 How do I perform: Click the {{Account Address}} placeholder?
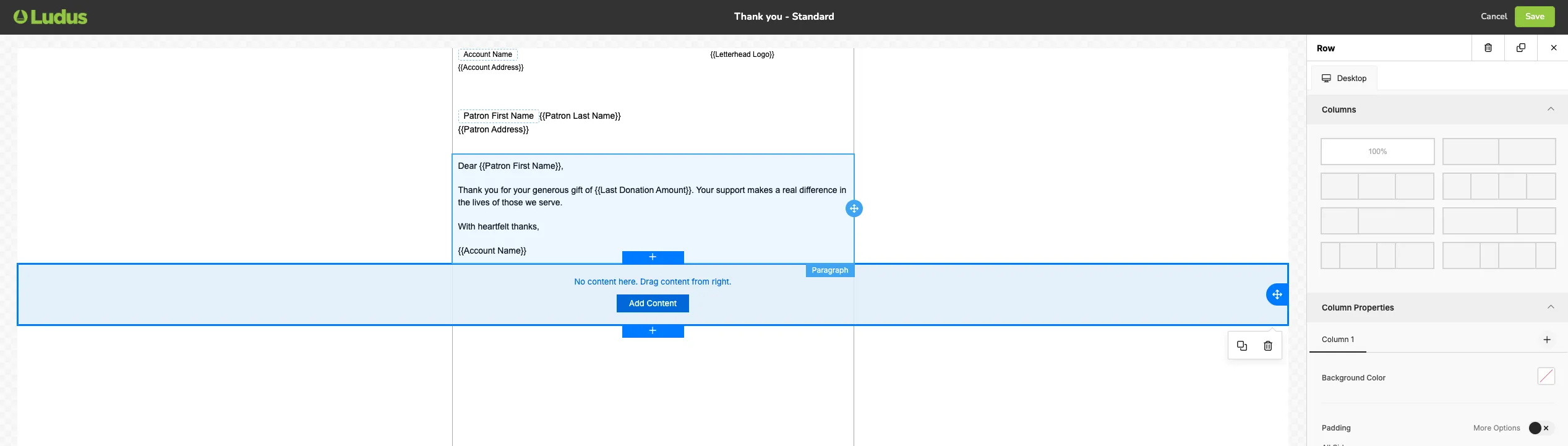(x=491, y=67)
